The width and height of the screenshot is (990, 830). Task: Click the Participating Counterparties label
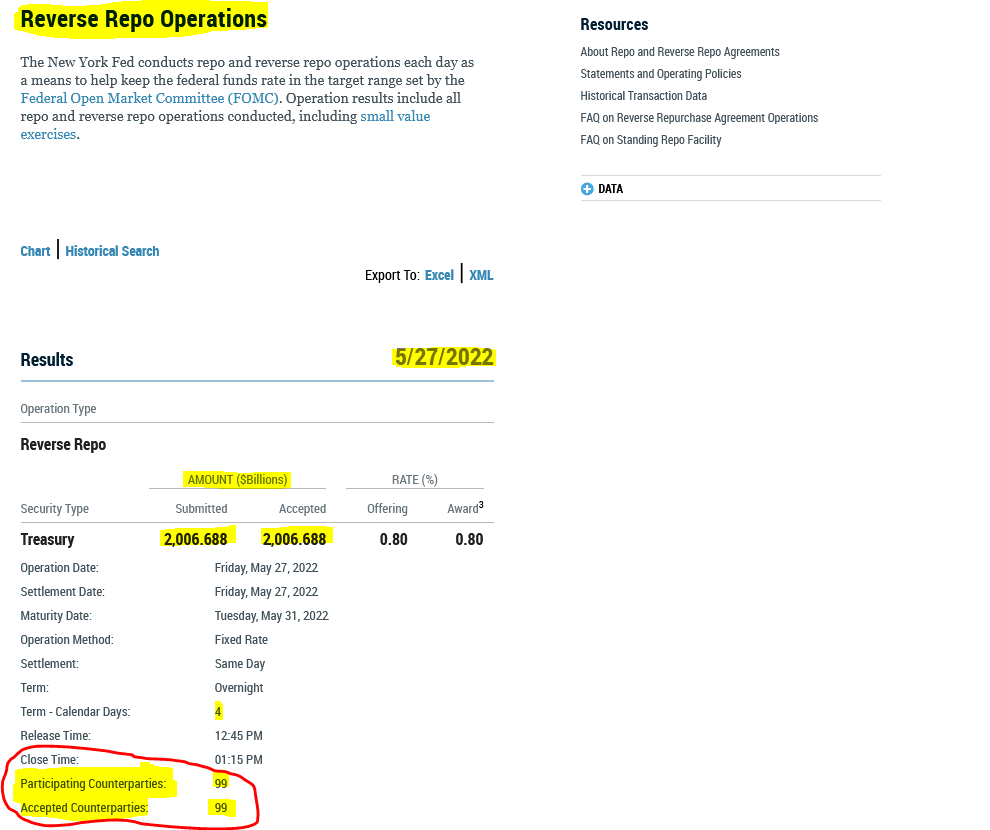tap(93, 784)
